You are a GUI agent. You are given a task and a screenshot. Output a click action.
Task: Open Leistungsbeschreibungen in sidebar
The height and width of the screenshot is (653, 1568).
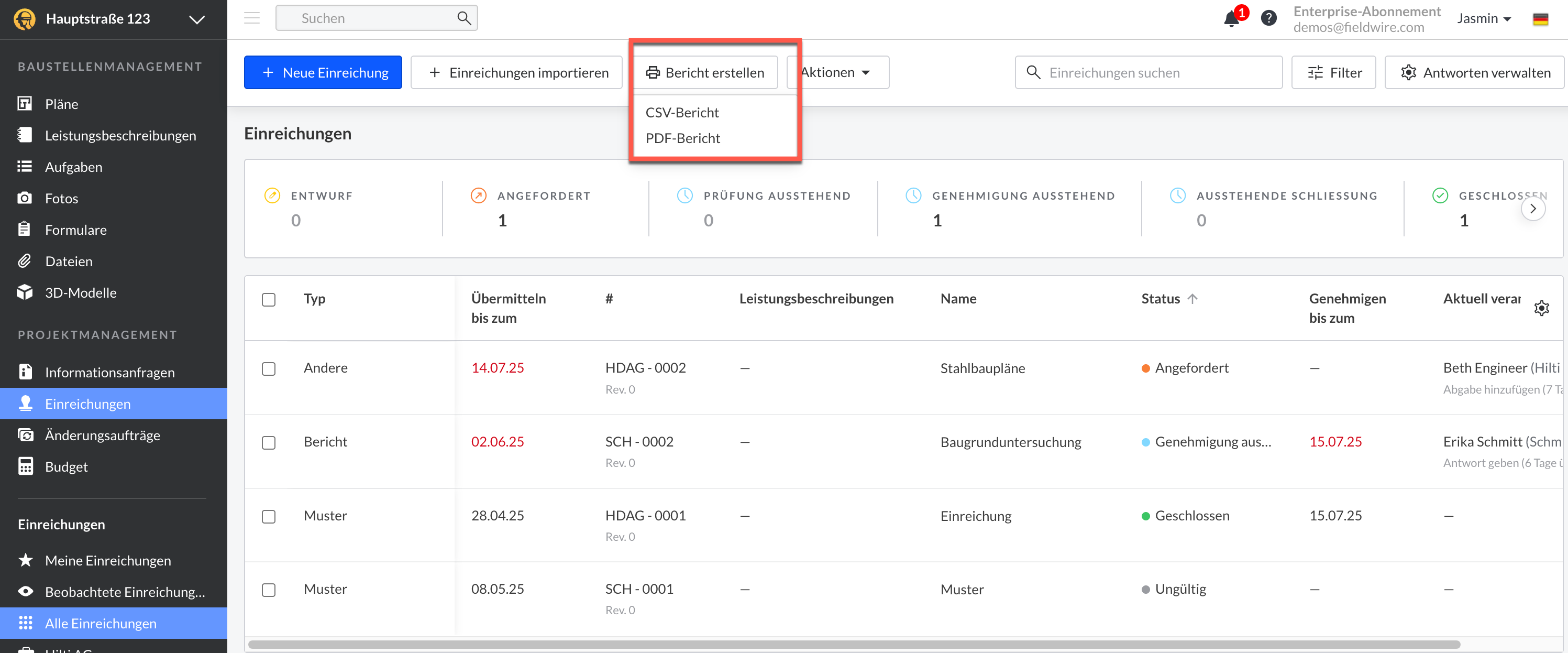tap(120, 135)
